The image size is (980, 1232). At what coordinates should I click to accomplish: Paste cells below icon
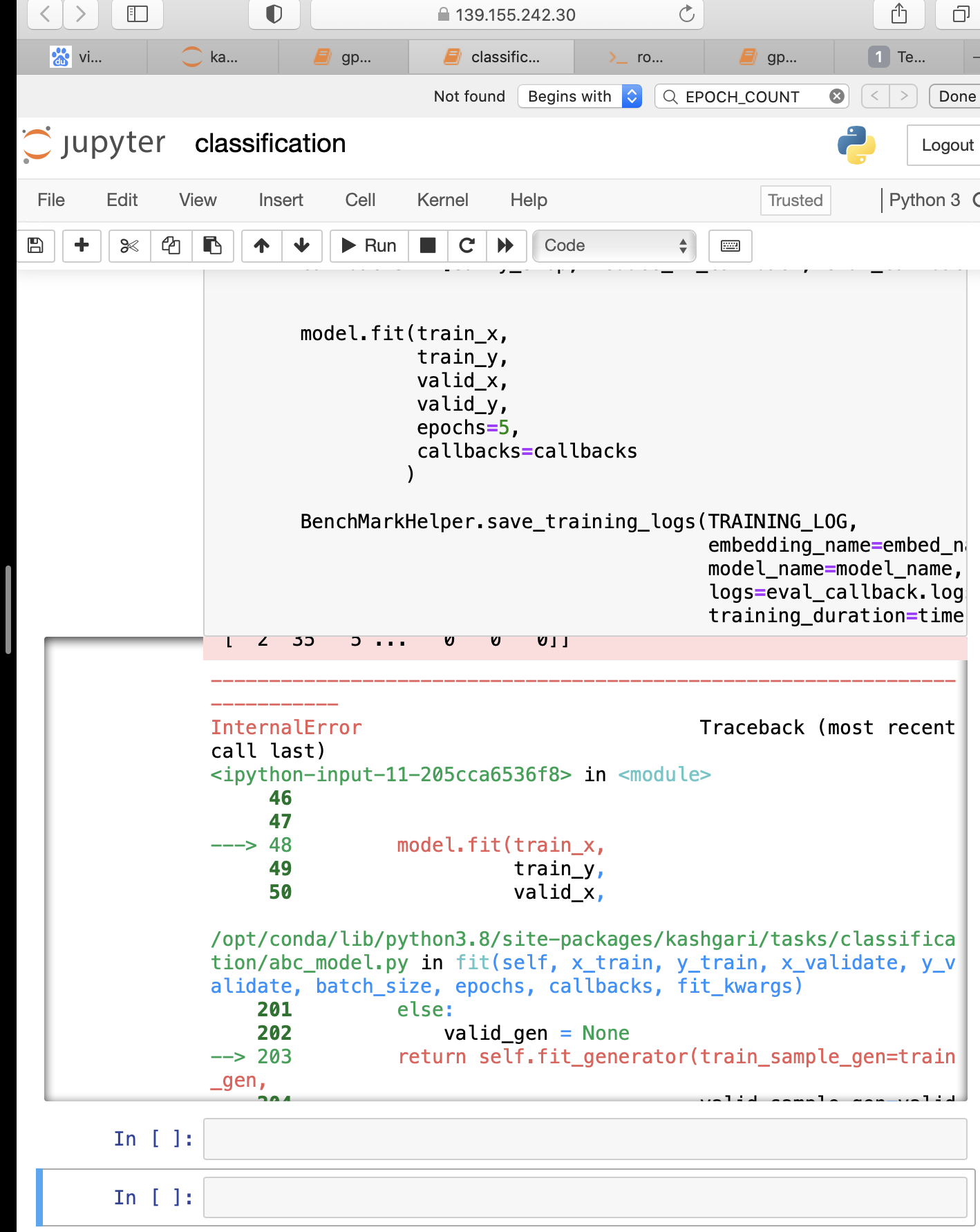[212, 245]
